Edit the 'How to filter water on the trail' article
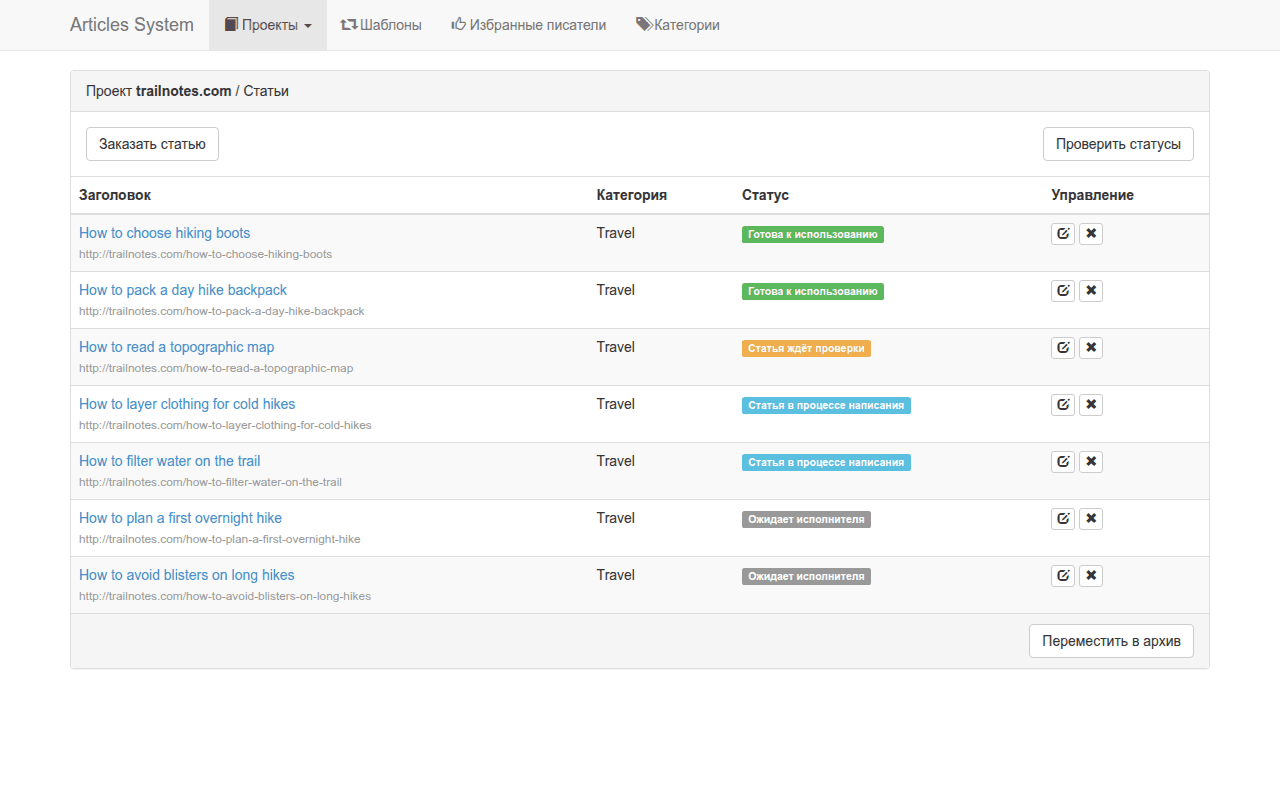 pyautogui.click(x=1063, y=462)
